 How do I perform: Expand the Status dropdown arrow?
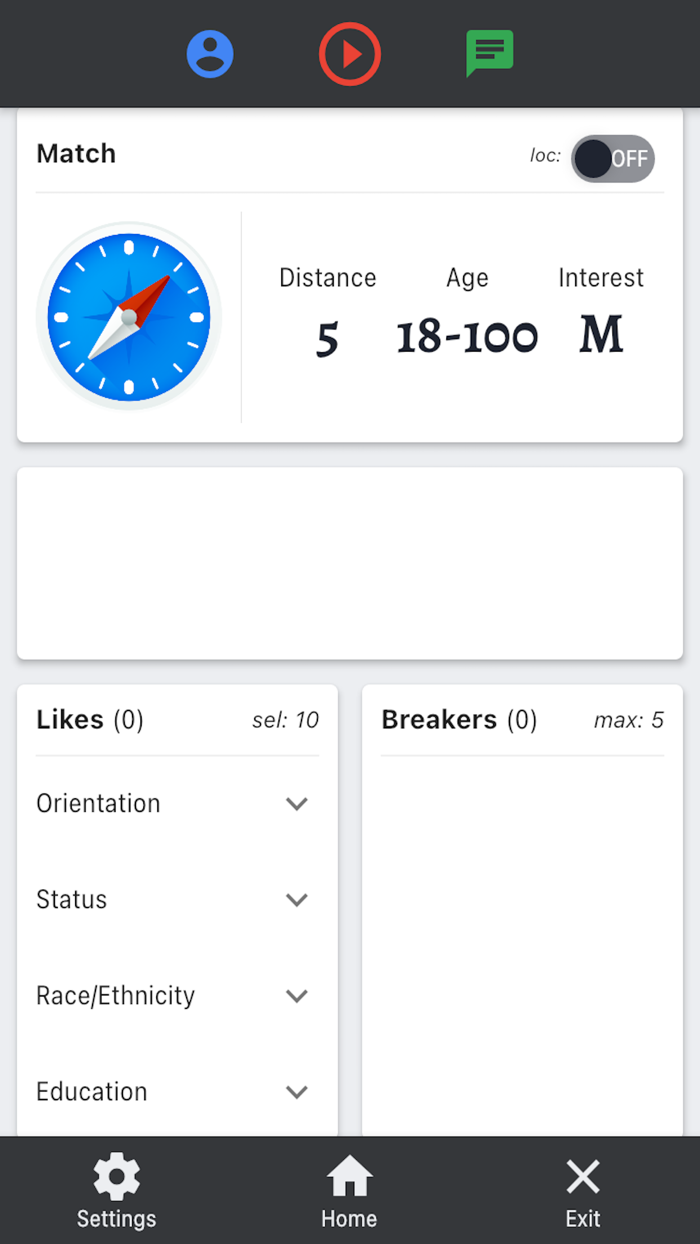(x=296, y=900)
